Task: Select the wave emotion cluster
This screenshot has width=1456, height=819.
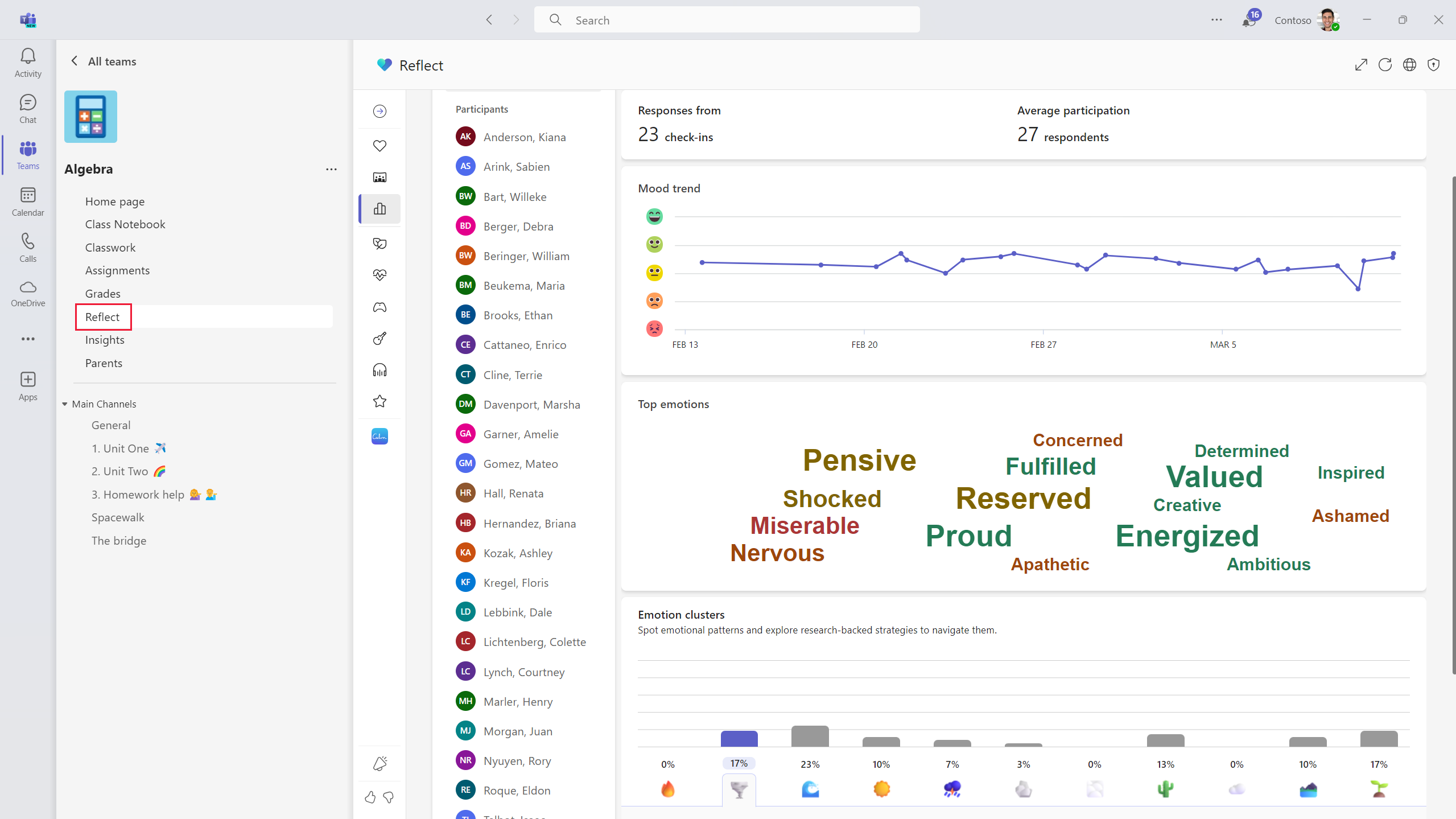Action: (x=810, y=789)
